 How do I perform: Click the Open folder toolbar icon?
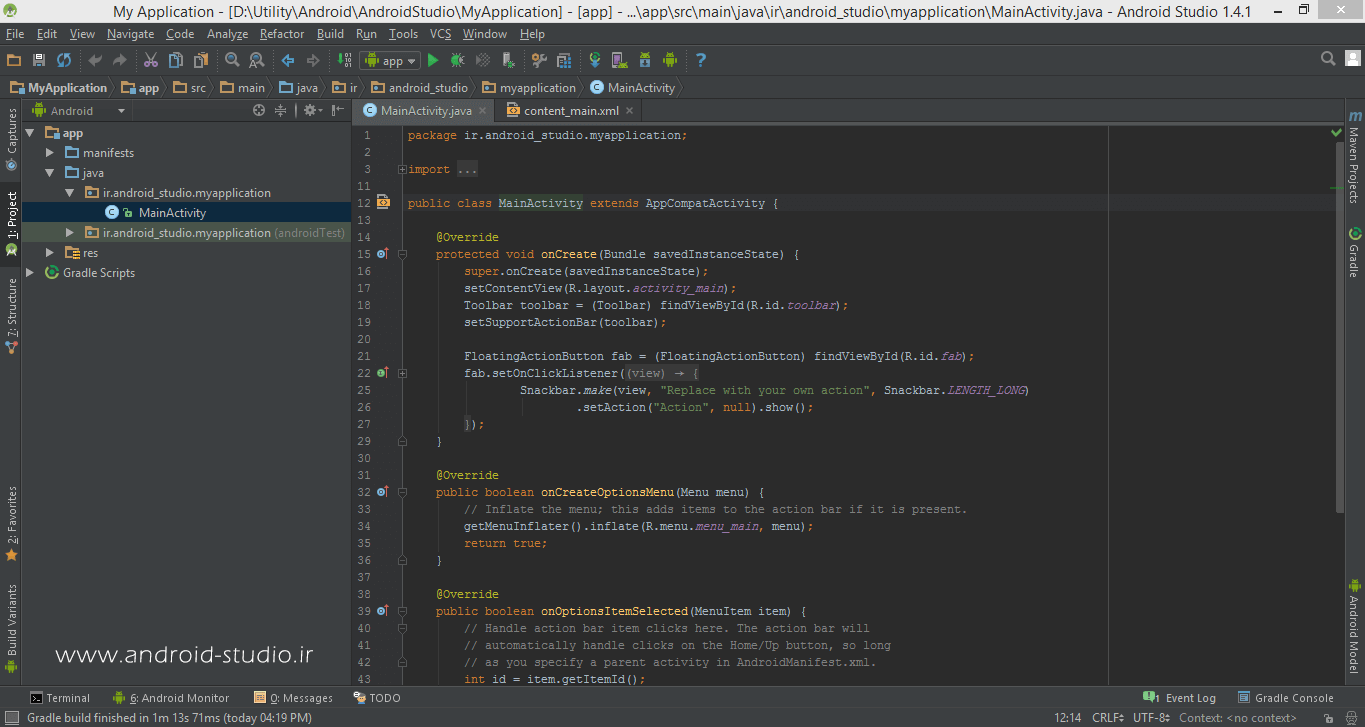tap(13, 60)
